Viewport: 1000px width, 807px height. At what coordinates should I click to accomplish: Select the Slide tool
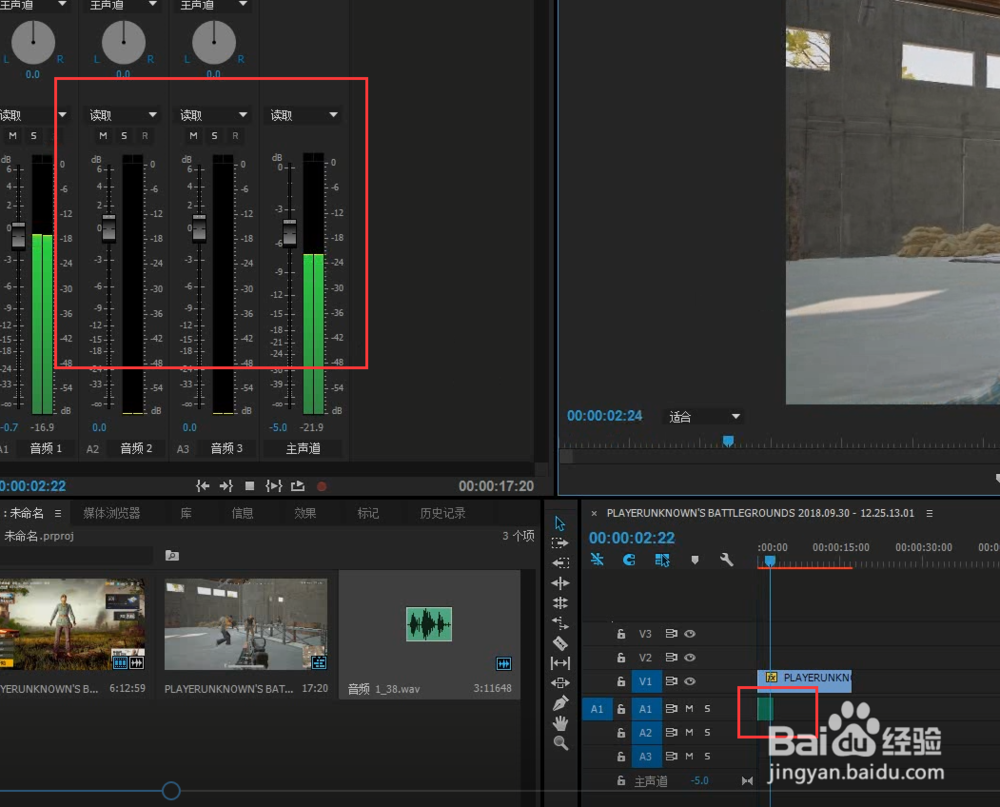[x=560, y=683]
